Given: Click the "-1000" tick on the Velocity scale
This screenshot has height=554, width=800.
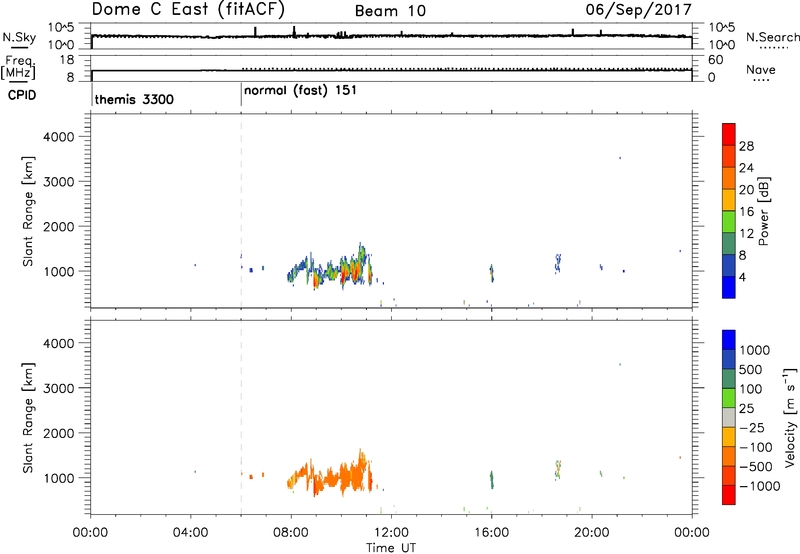Looking at the screenshot, I should (760, 486).
